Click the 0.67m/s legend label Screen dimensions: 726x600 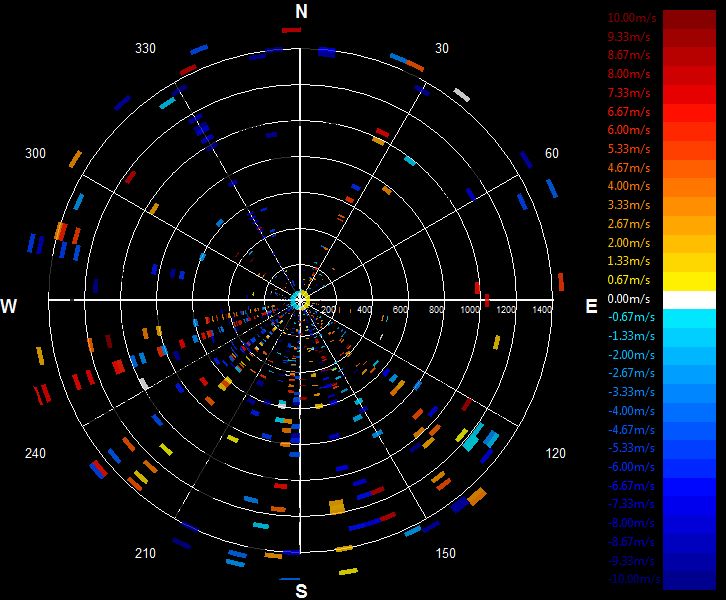pyautogui.click(x=629, y=280)
